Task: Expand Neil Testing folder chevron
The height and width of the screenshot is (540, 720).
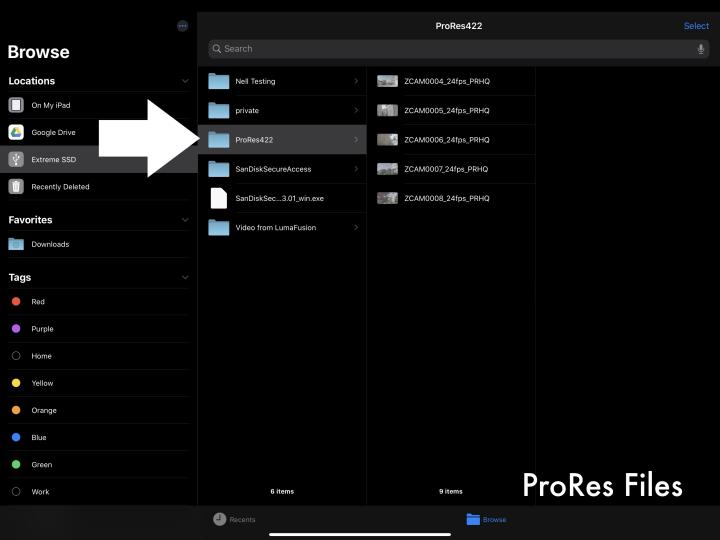Action: tap(356, 81)
